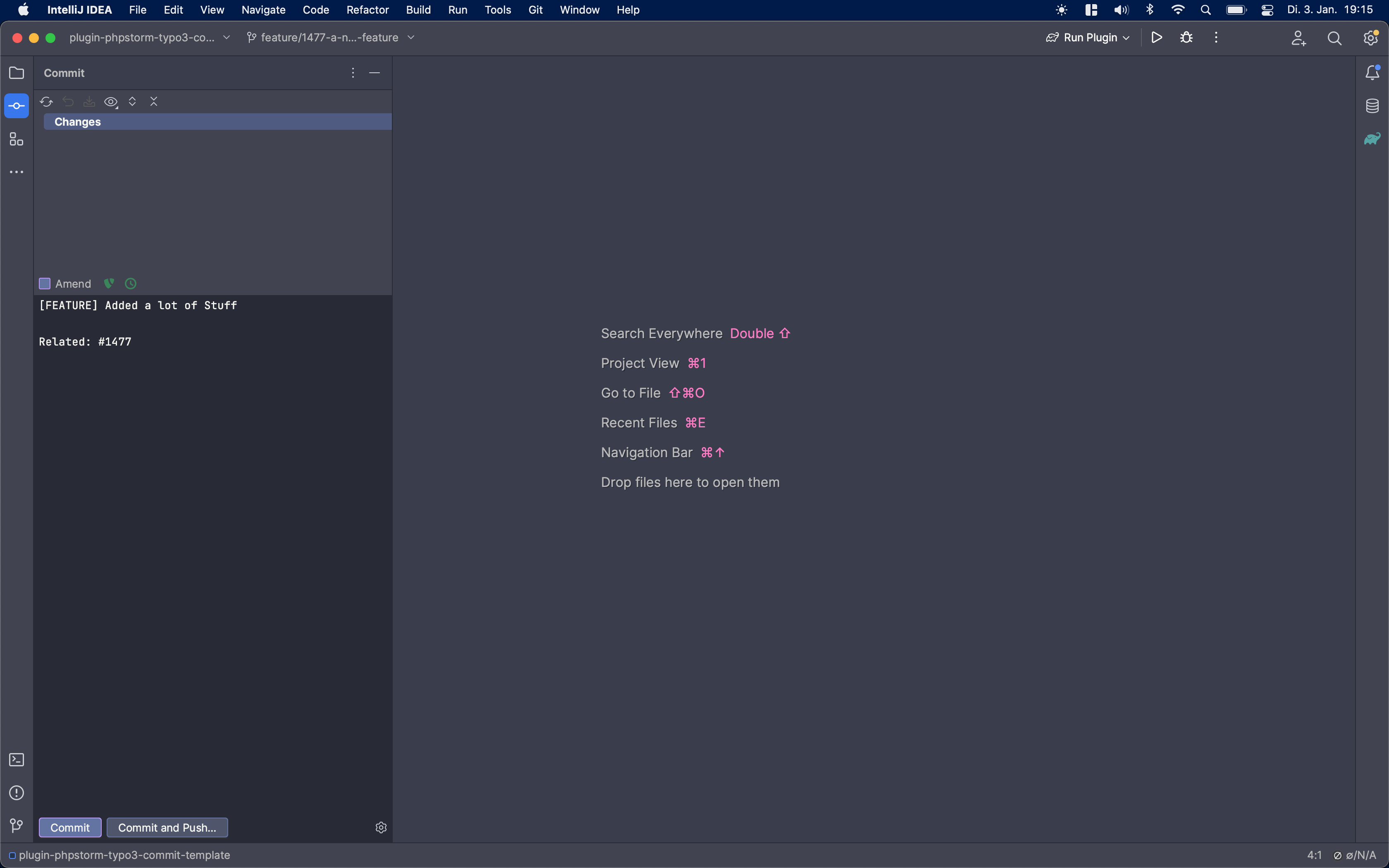Click the TYPO3 commit template icon
This screenshot has height=868, width=1389.
coord(108,284)
